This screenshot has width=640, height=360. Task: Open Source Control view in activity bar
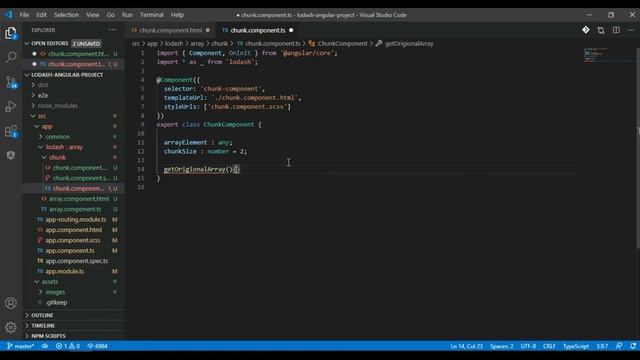(11, 82)
